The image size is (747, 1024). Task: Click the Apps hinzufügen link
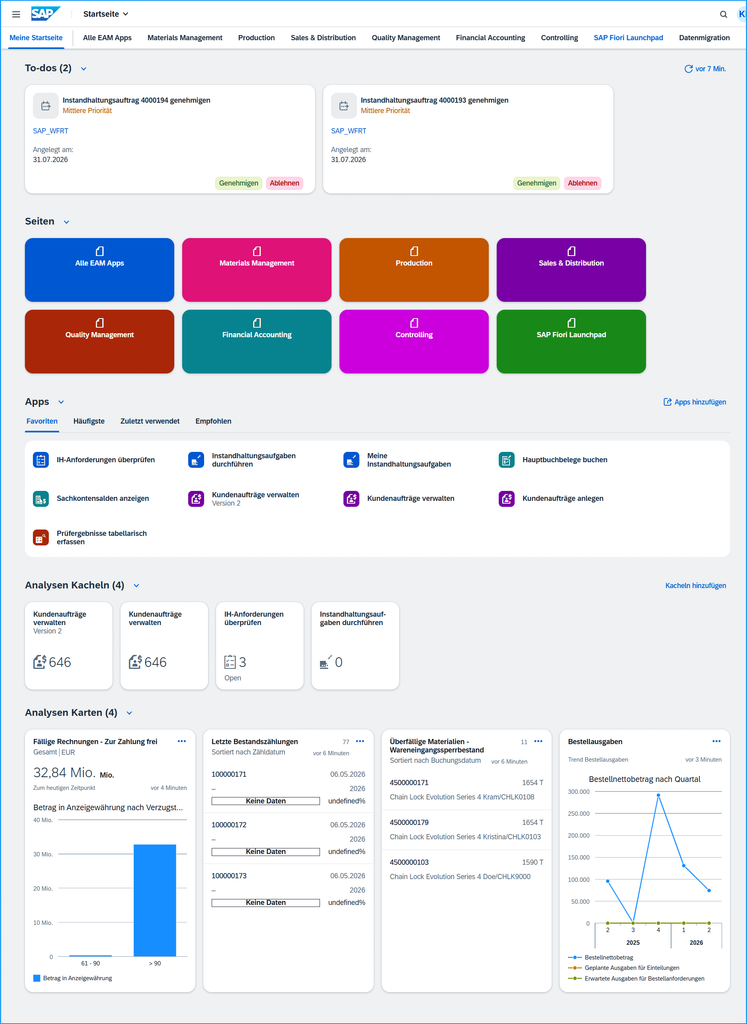(x=695, y=402)
